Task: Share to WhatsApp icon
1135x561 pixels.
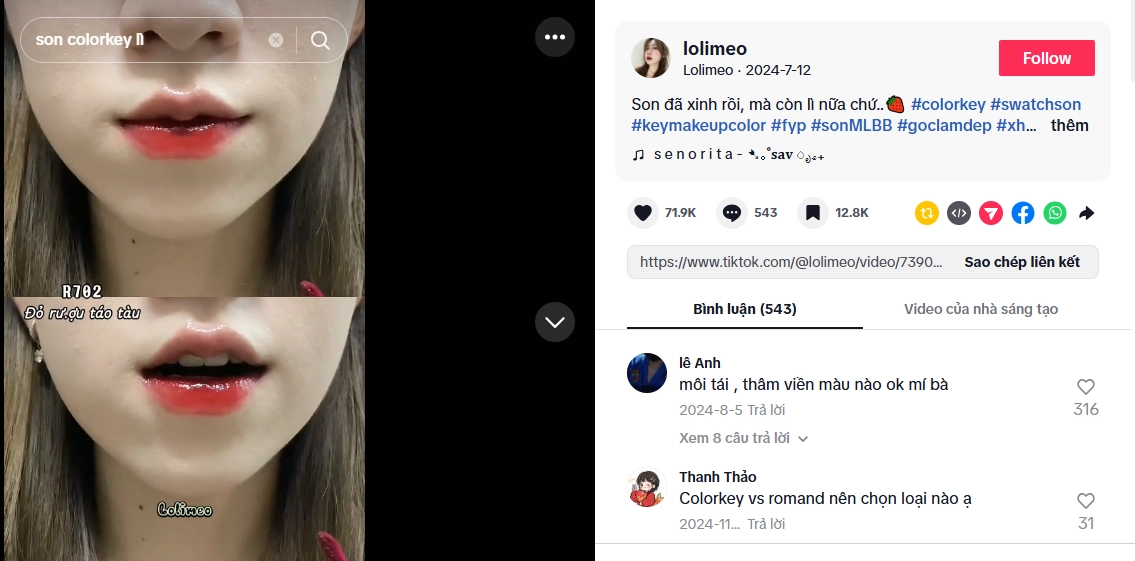Action: pos(1055,213)
